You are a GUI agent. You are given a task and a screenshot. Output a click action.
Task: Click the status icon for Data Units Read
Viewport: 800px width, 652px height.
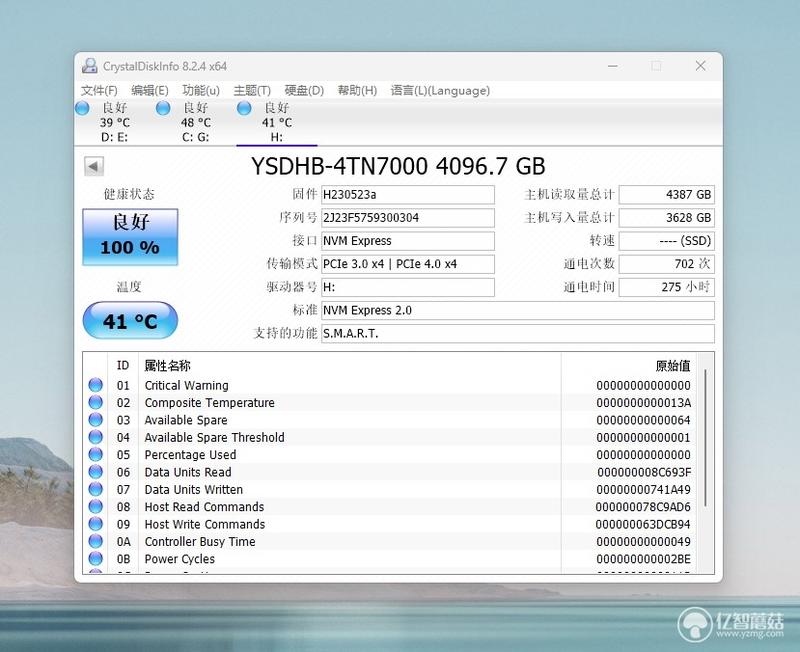coord(95,471)
